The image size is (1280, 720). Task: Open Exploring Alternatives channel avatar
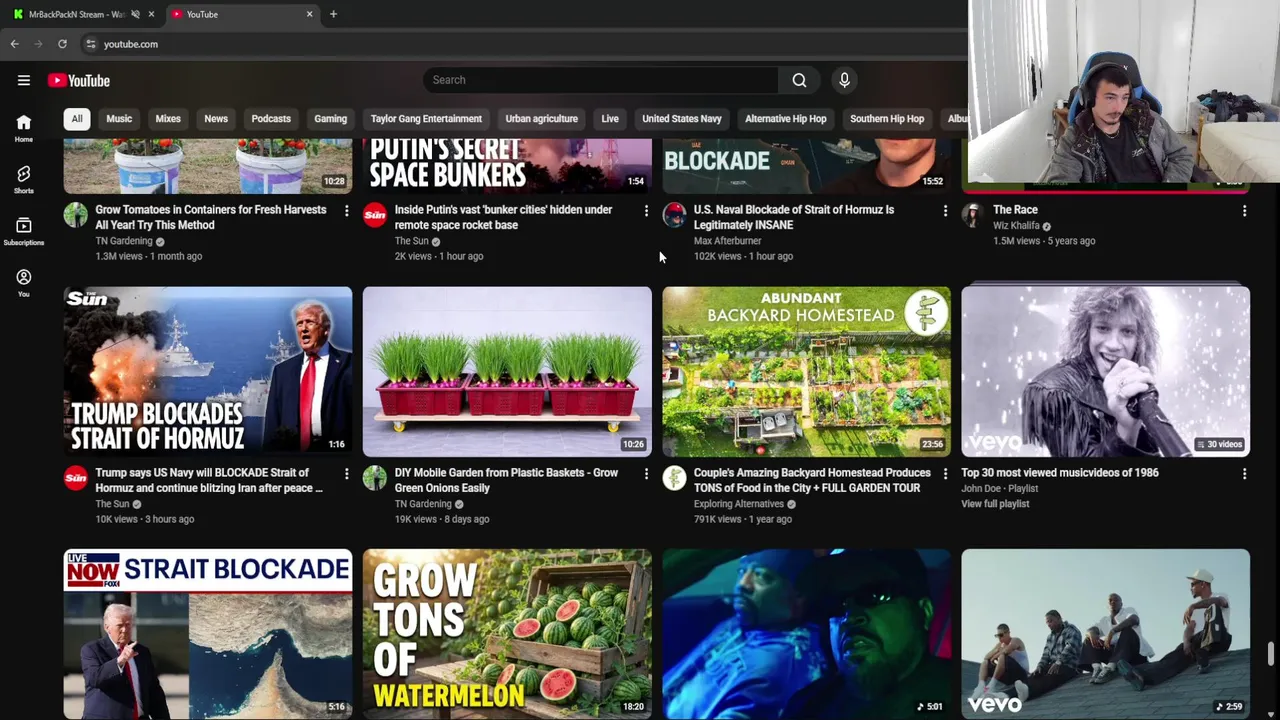(674, 478)
